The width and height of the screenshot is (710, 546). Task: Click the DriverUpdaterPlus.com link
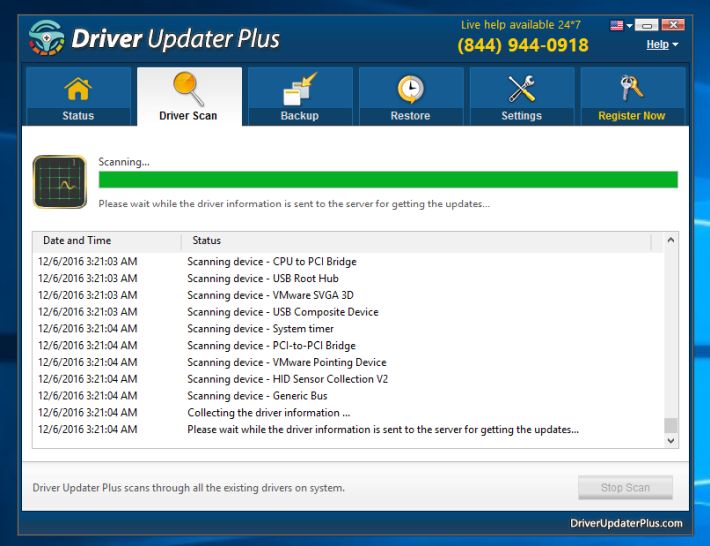point(626,523)
